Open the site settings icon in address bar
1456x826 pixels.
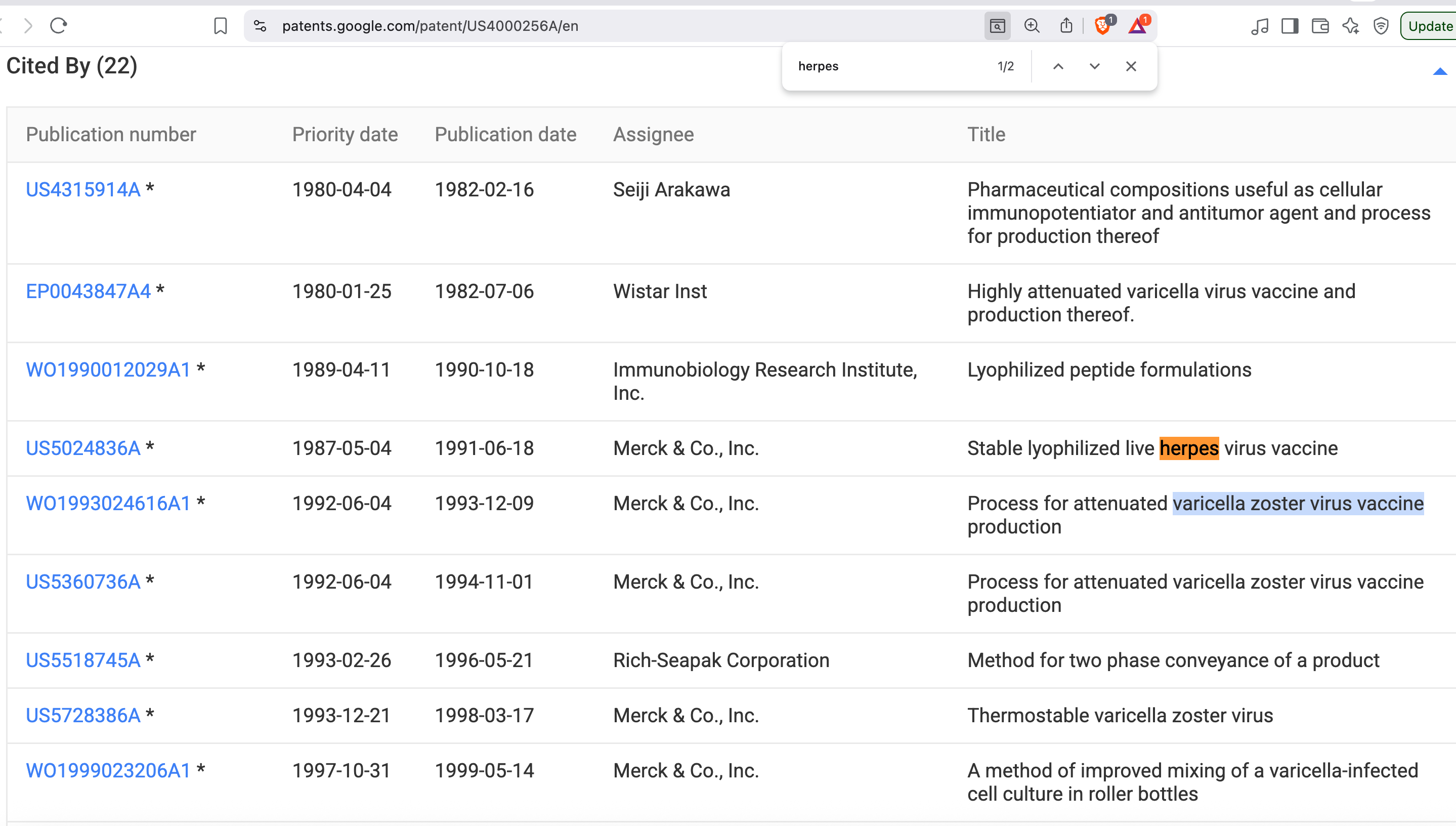coord(260,25)
